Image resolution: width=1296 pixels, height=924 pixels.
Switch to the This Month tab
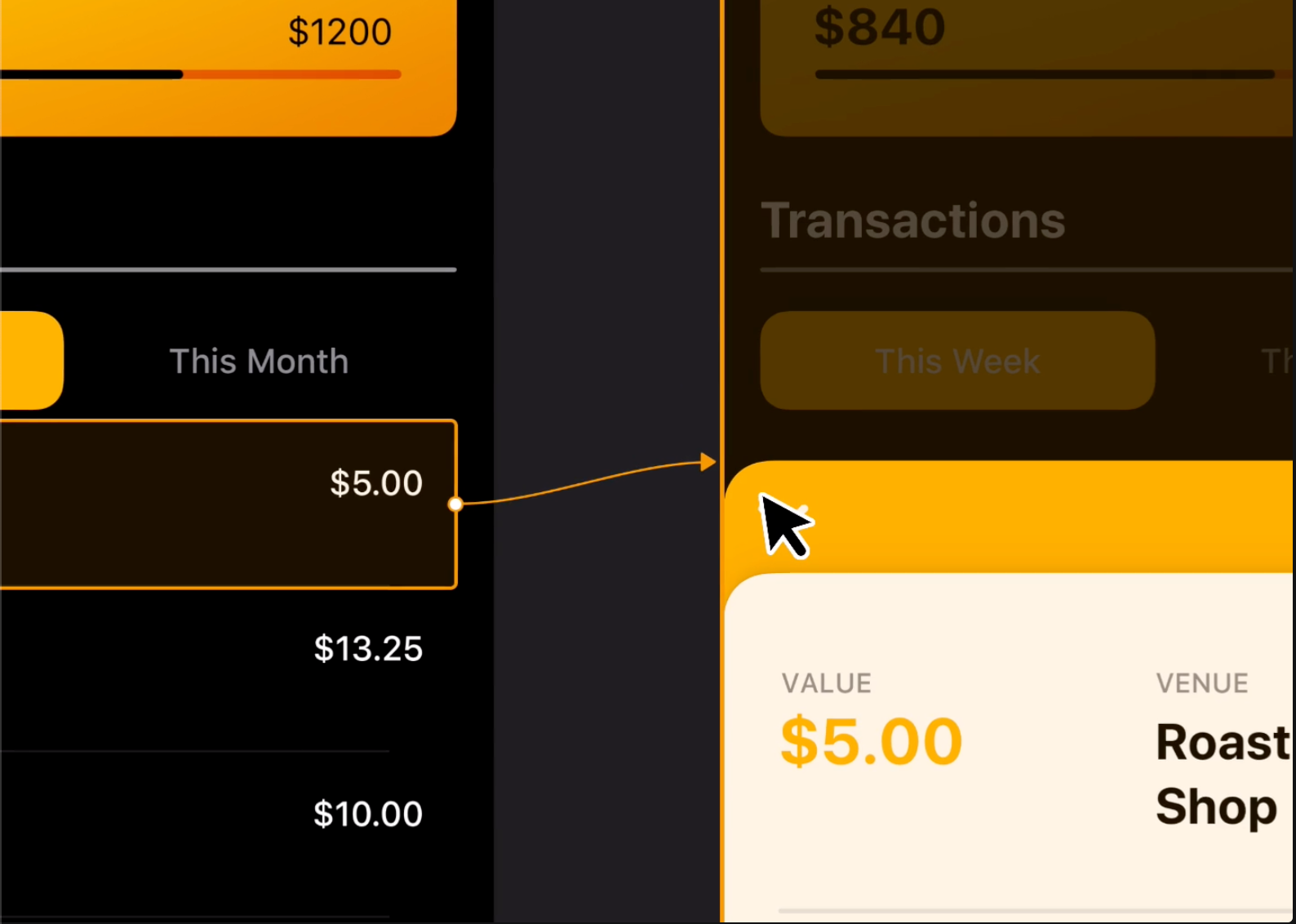(259, 361)
